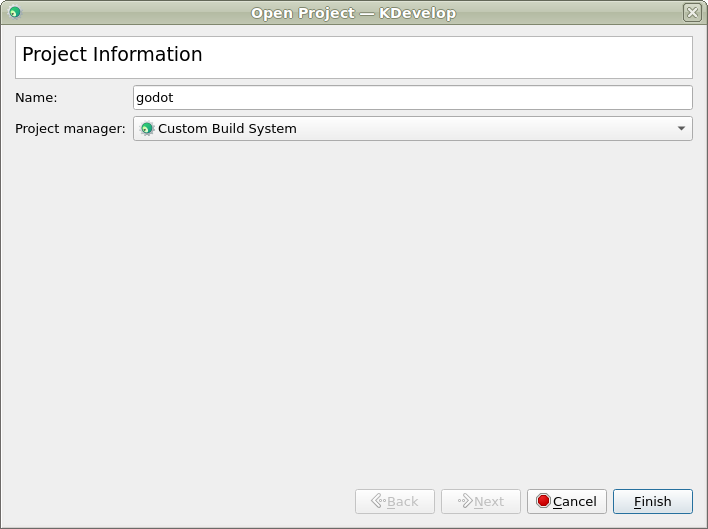
Task: Close the Open Project dialog window
Action: 691,13
